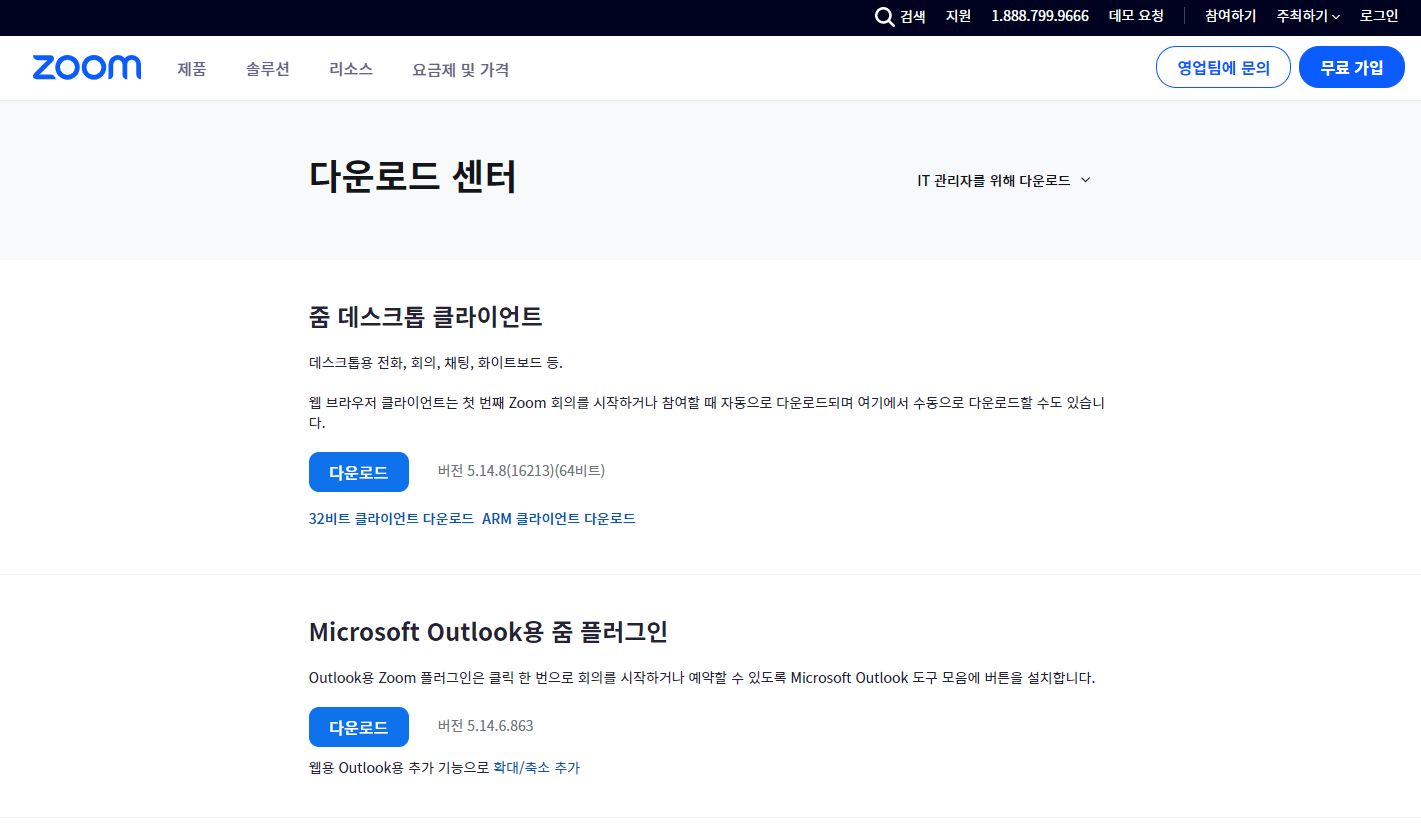Click the phone number 1.888.799.9666
The height and width of the screenshot is (832, 1421).
click(1039, 16)
